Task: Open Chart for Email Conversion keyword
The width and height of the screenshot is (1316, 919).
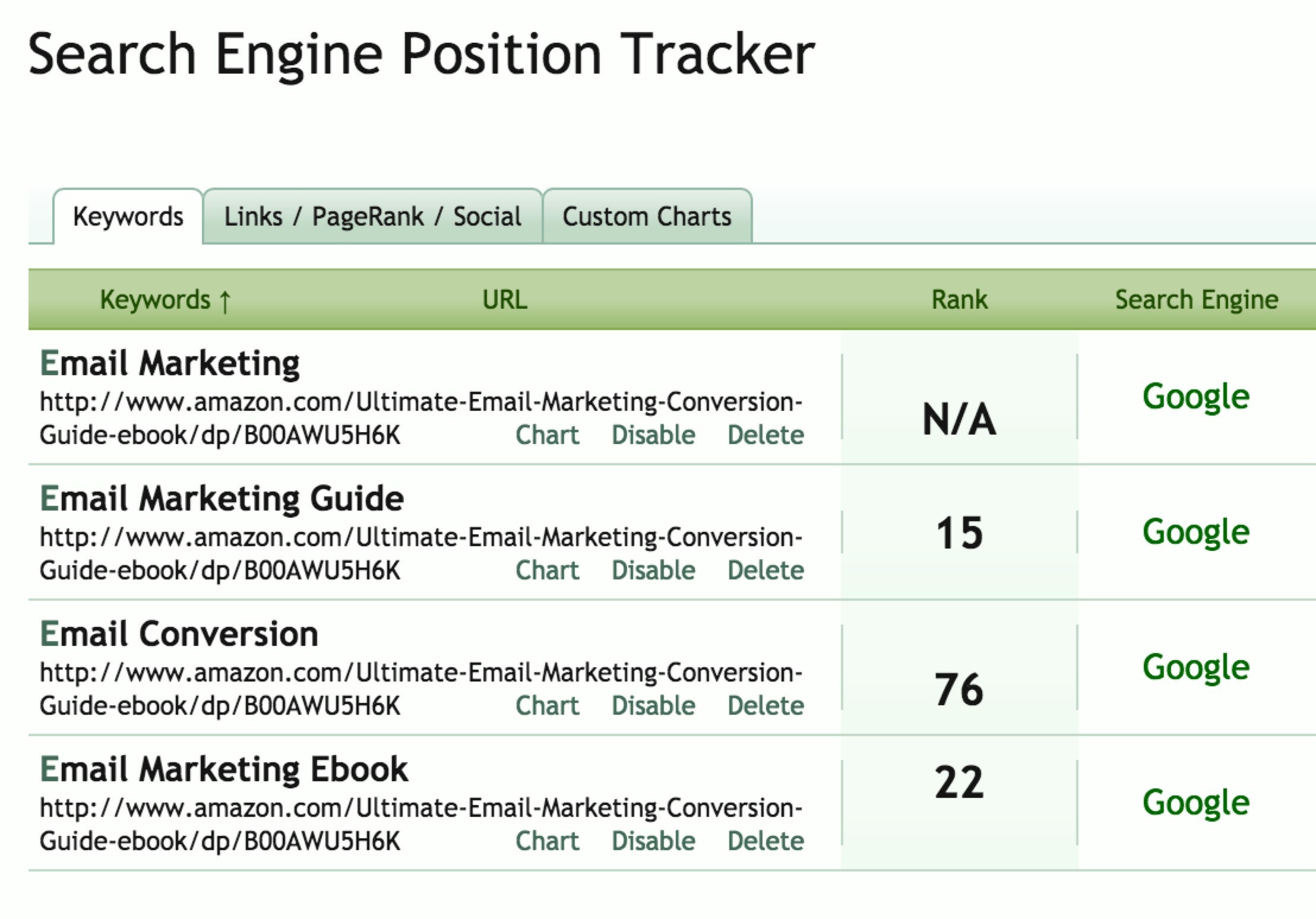Action: [547, 706]
